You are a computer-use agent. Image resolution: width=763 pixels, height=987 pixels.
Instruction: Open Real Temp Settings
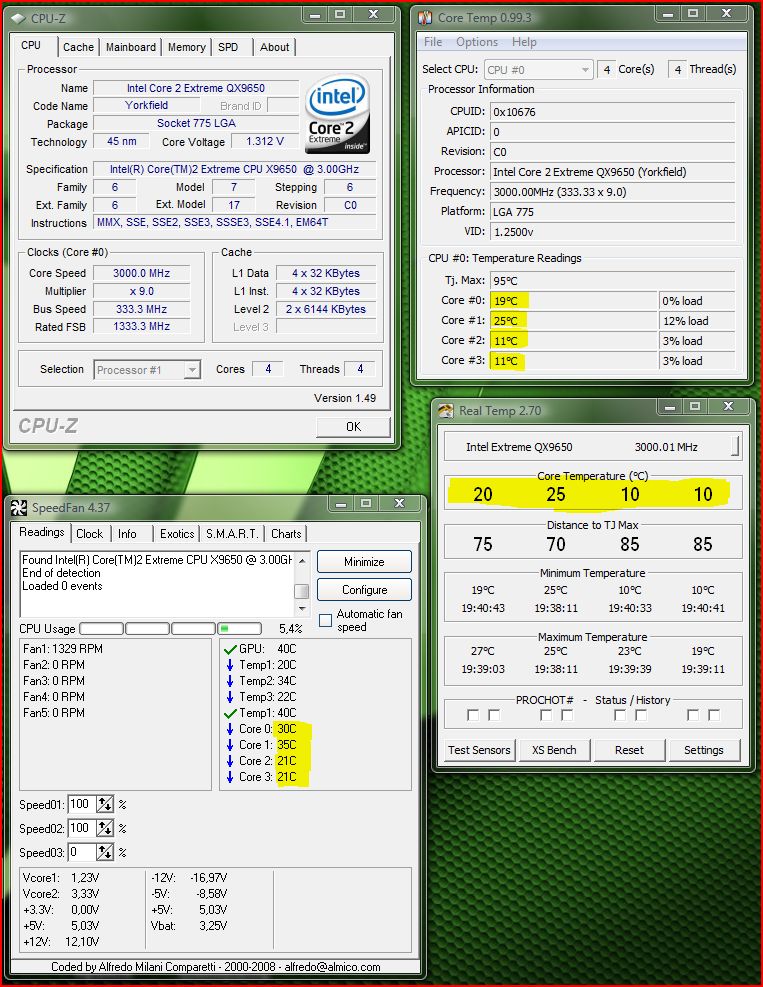coord(703,750)
